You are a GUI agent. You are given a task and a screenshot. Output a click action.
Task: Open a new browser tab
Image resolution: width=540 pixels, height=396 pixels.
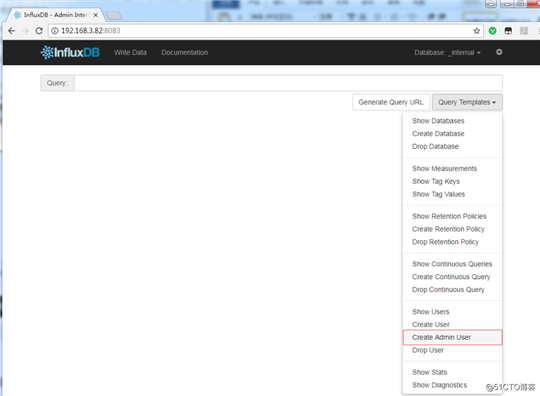(x=114, y=15)
